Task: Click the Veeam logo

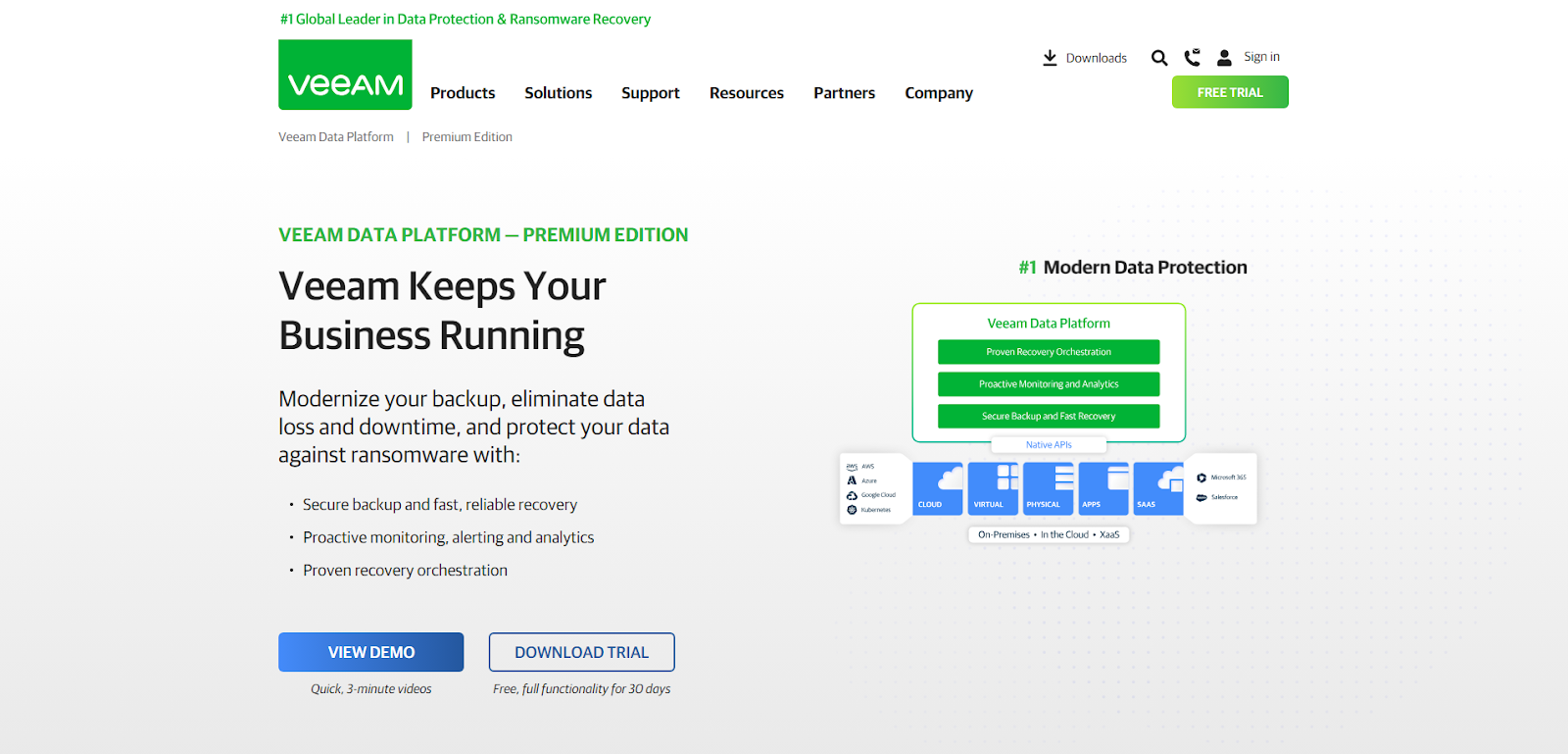Action: point(345,75)
